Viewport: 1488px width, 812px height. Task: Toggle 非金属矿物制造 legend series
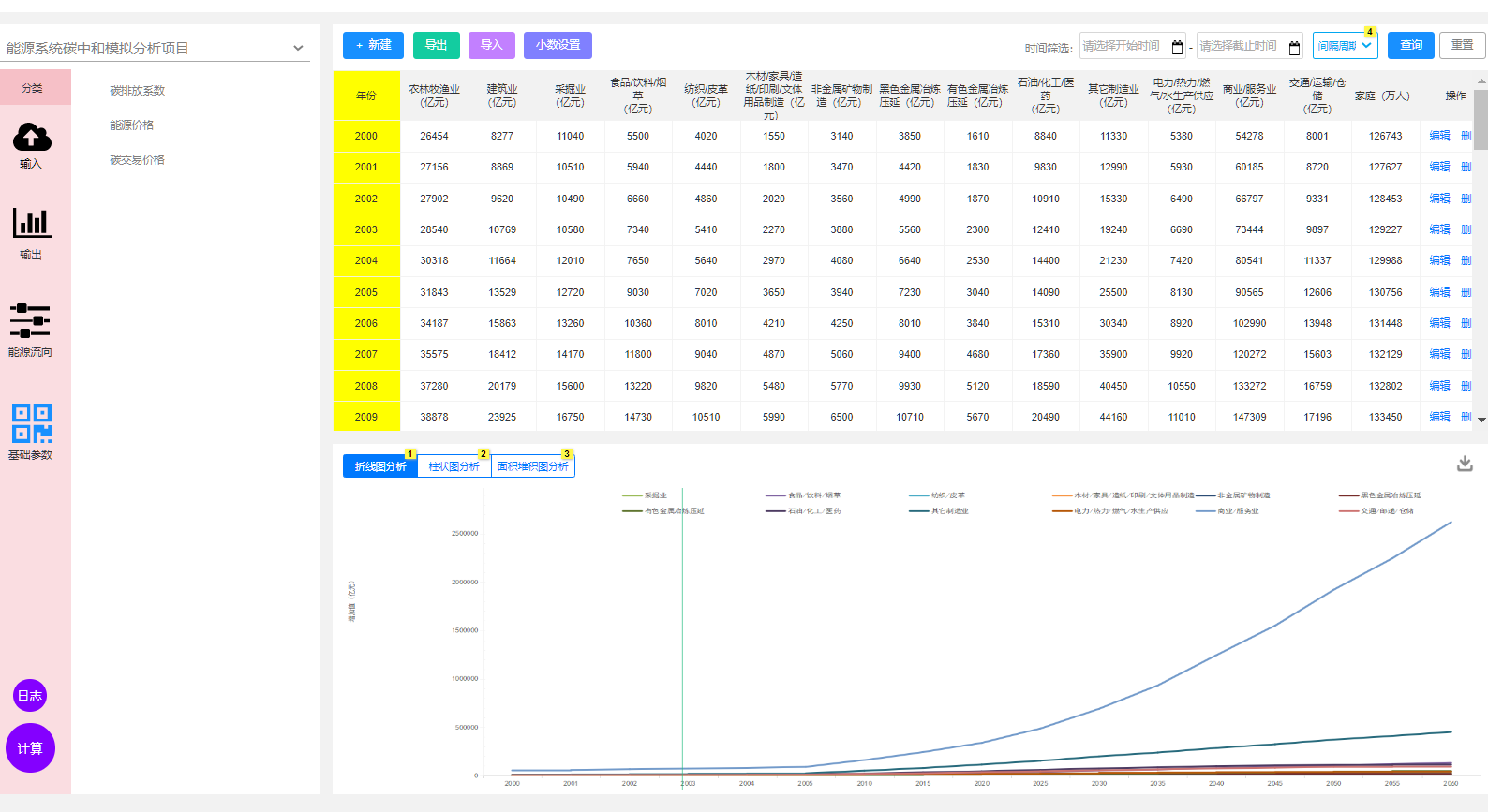1233,495
